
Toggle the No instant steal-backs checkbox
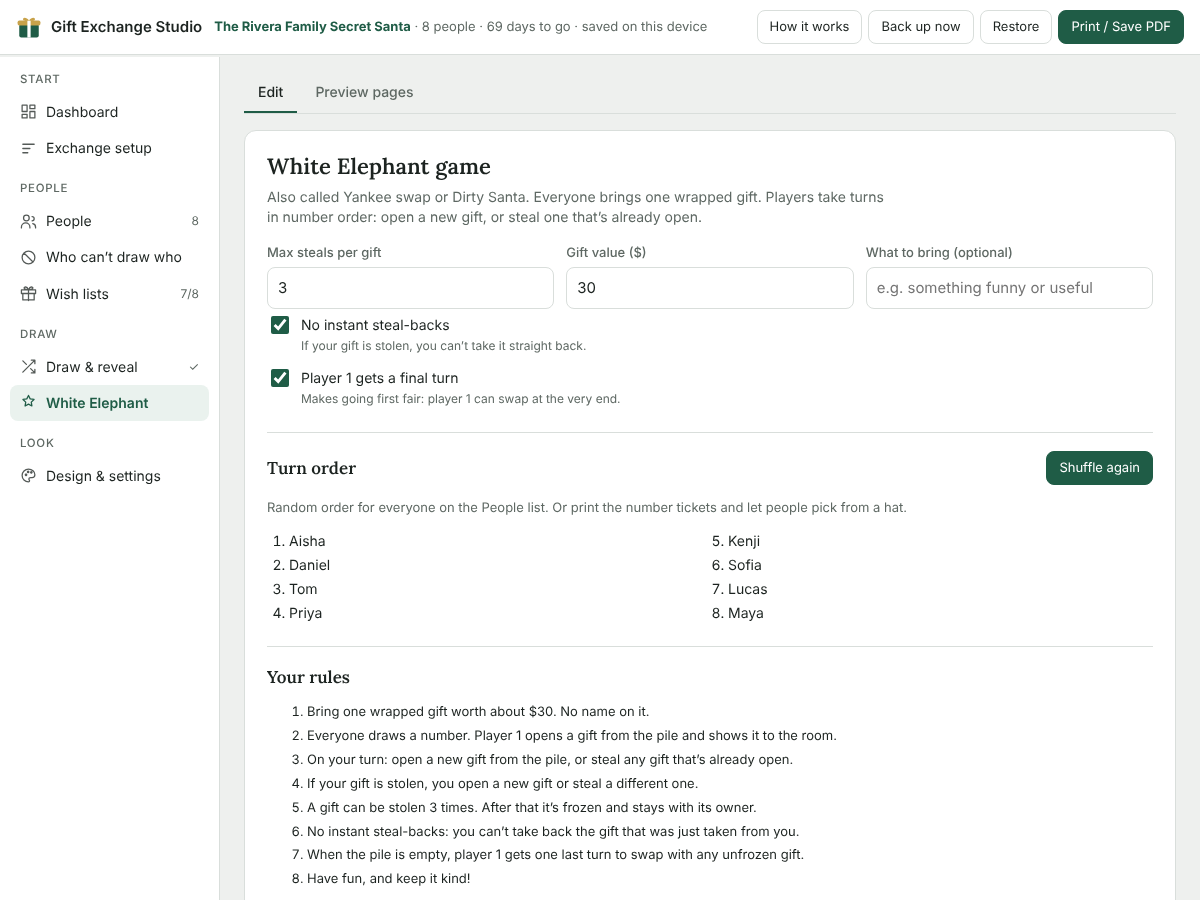pyautogui.click(x=280, y=325)
